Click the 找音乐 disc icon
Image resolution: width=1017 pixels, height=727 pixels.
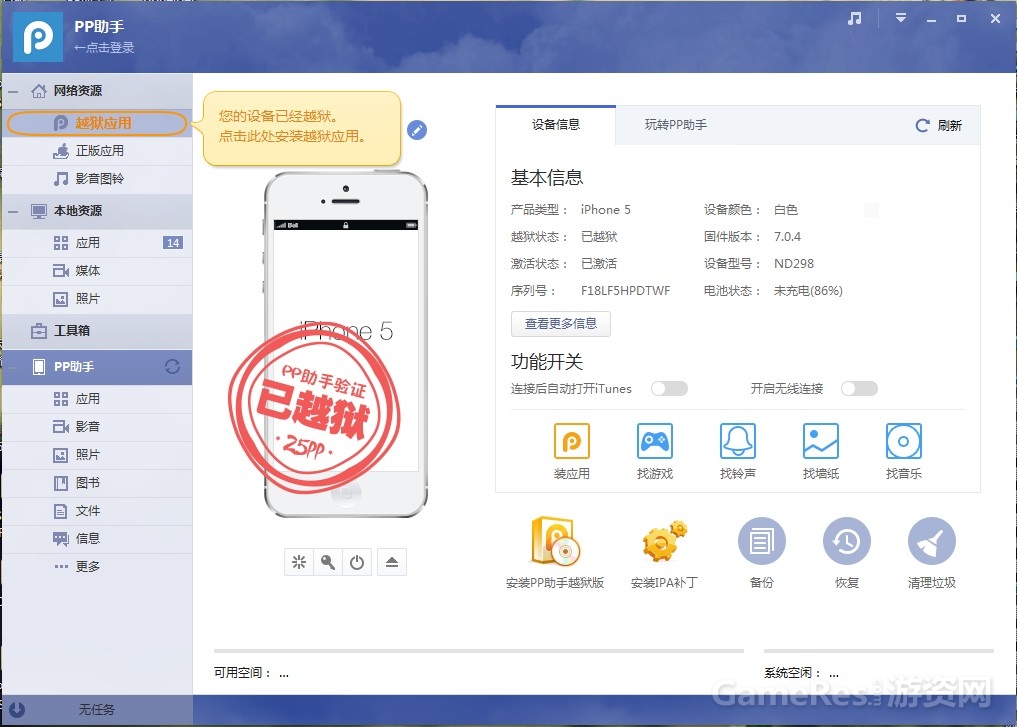[904, 442]
